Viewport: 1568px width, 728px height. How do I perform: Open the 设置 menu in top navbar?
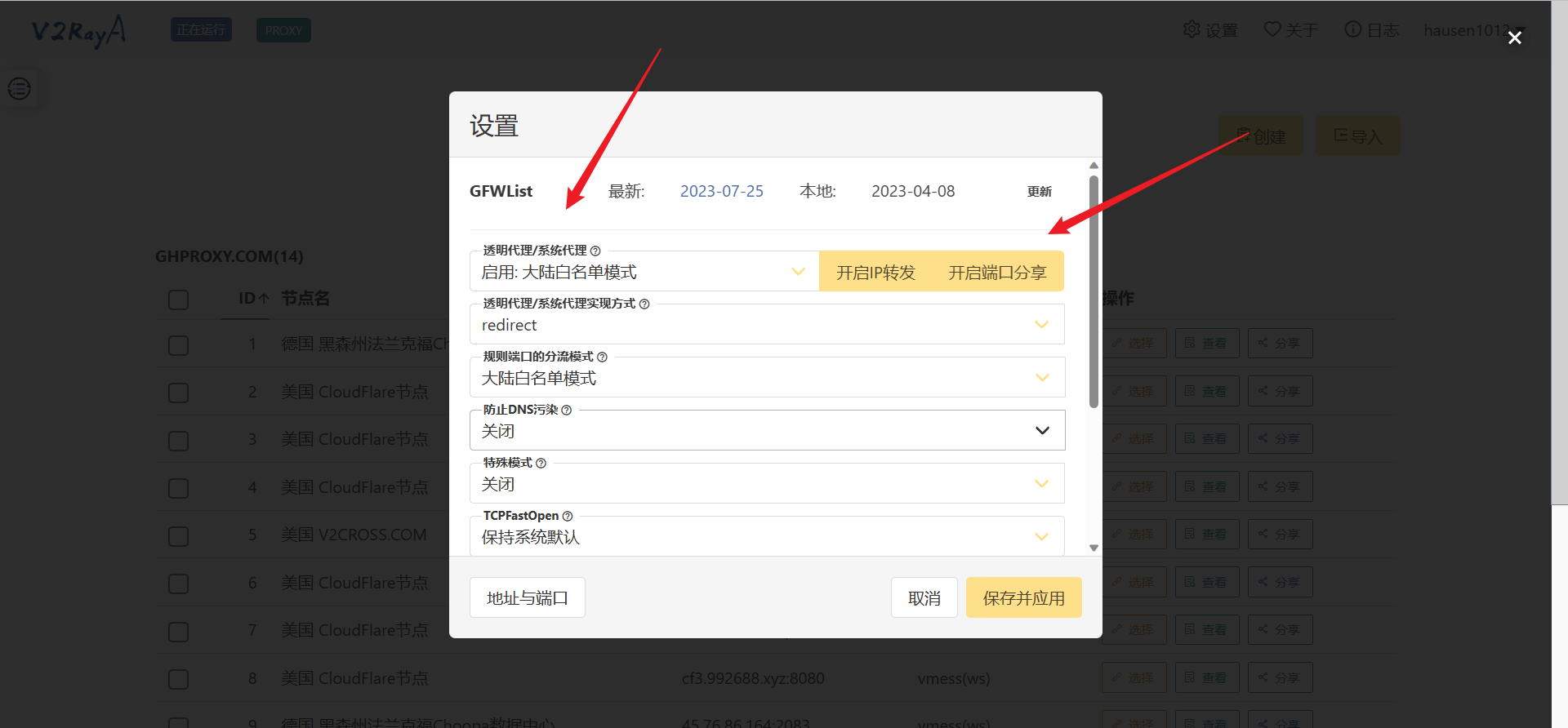click(1210, 30)
